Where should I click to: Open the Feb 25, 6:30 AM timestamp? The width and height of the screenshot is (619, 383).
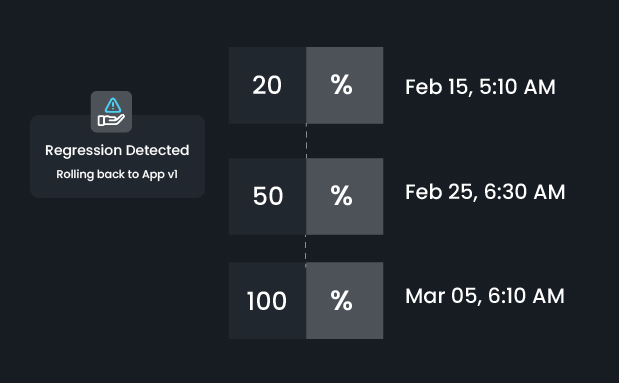coord(485,192)
